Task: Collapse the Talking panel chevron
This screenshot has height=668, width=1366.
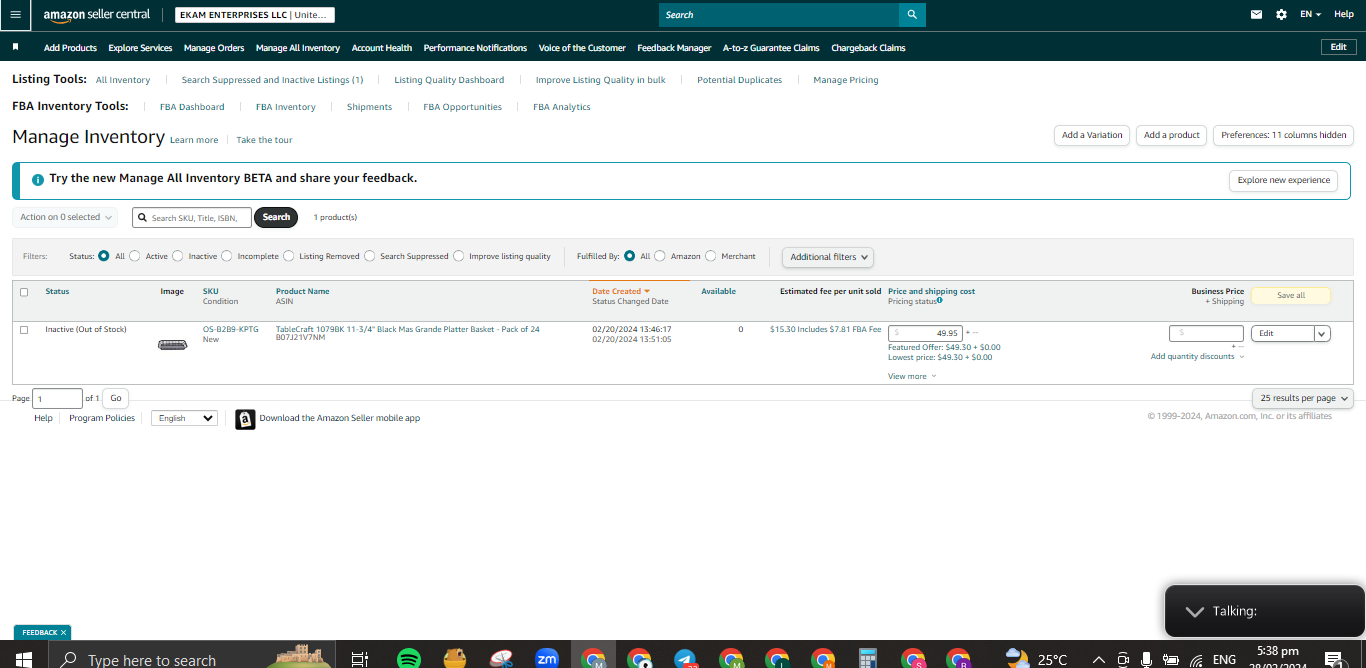Action: (1193, 611)
